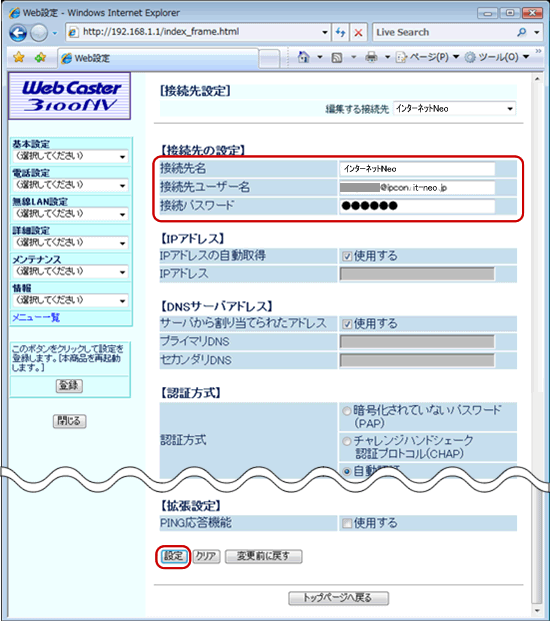Click the Live Search magnifier icon
Viewport: 550px width, 621px height.
coord(521,32)
